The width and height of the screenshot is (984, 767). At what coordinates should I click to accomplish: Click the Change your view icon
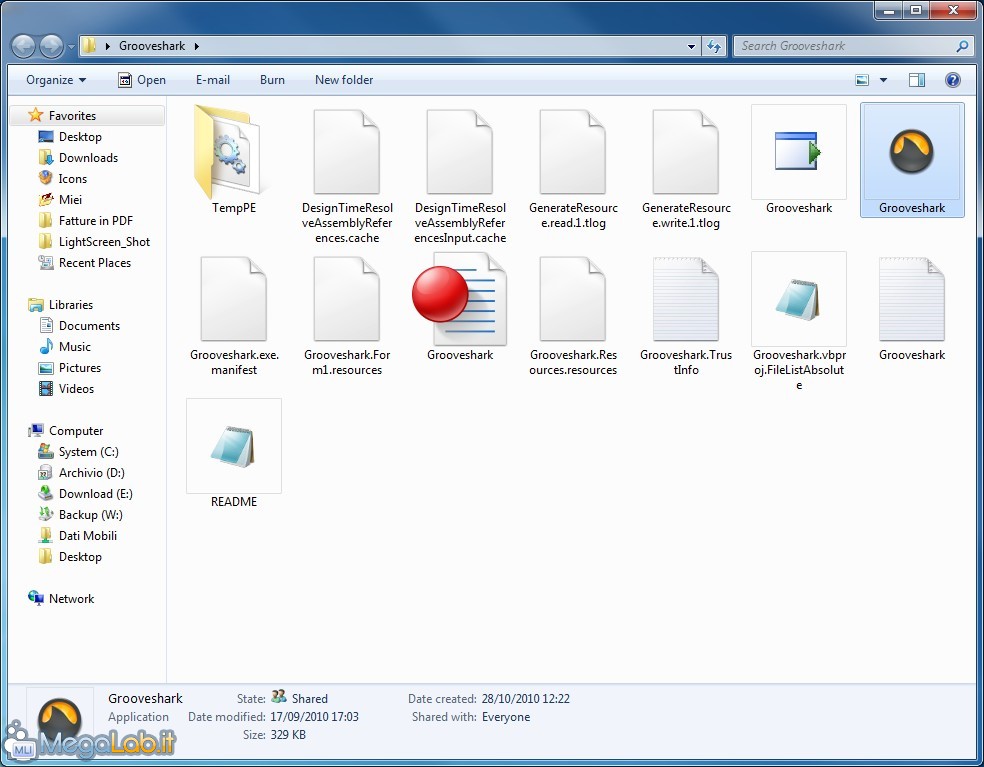click(x=862, y=80)
